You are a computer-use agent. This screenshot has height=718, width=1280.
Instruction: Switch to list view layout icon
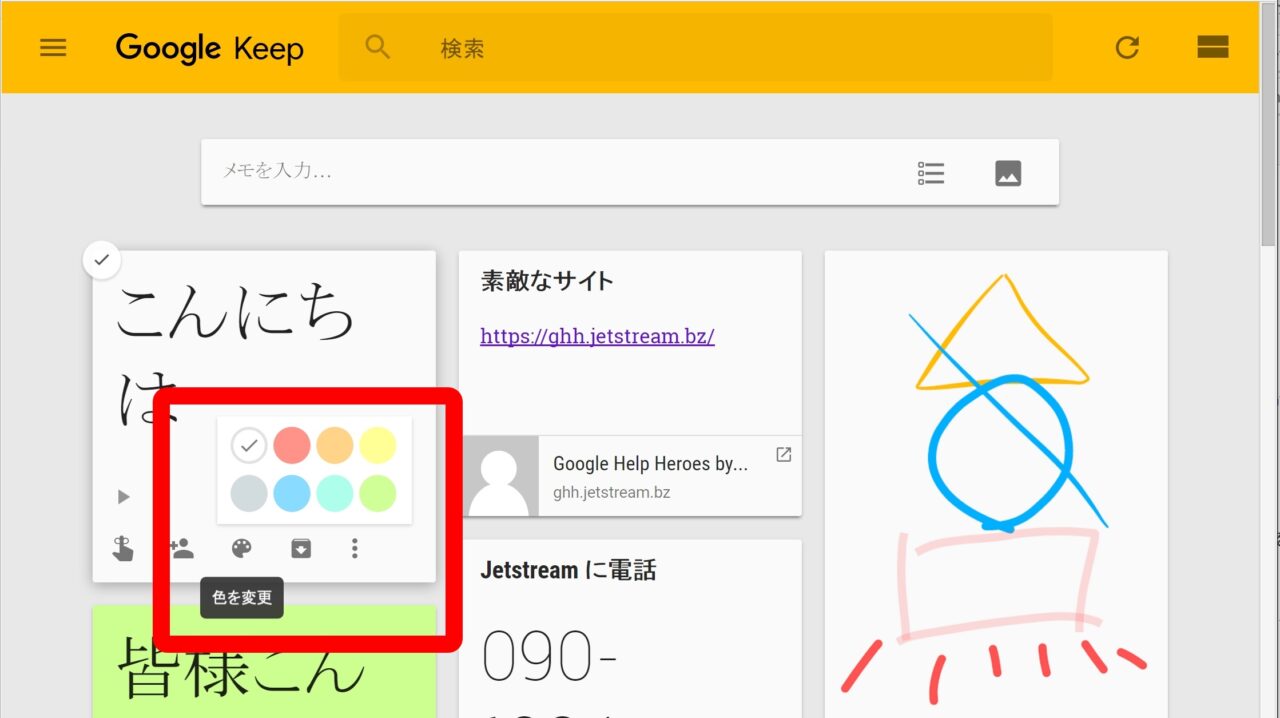point(1212,47)
